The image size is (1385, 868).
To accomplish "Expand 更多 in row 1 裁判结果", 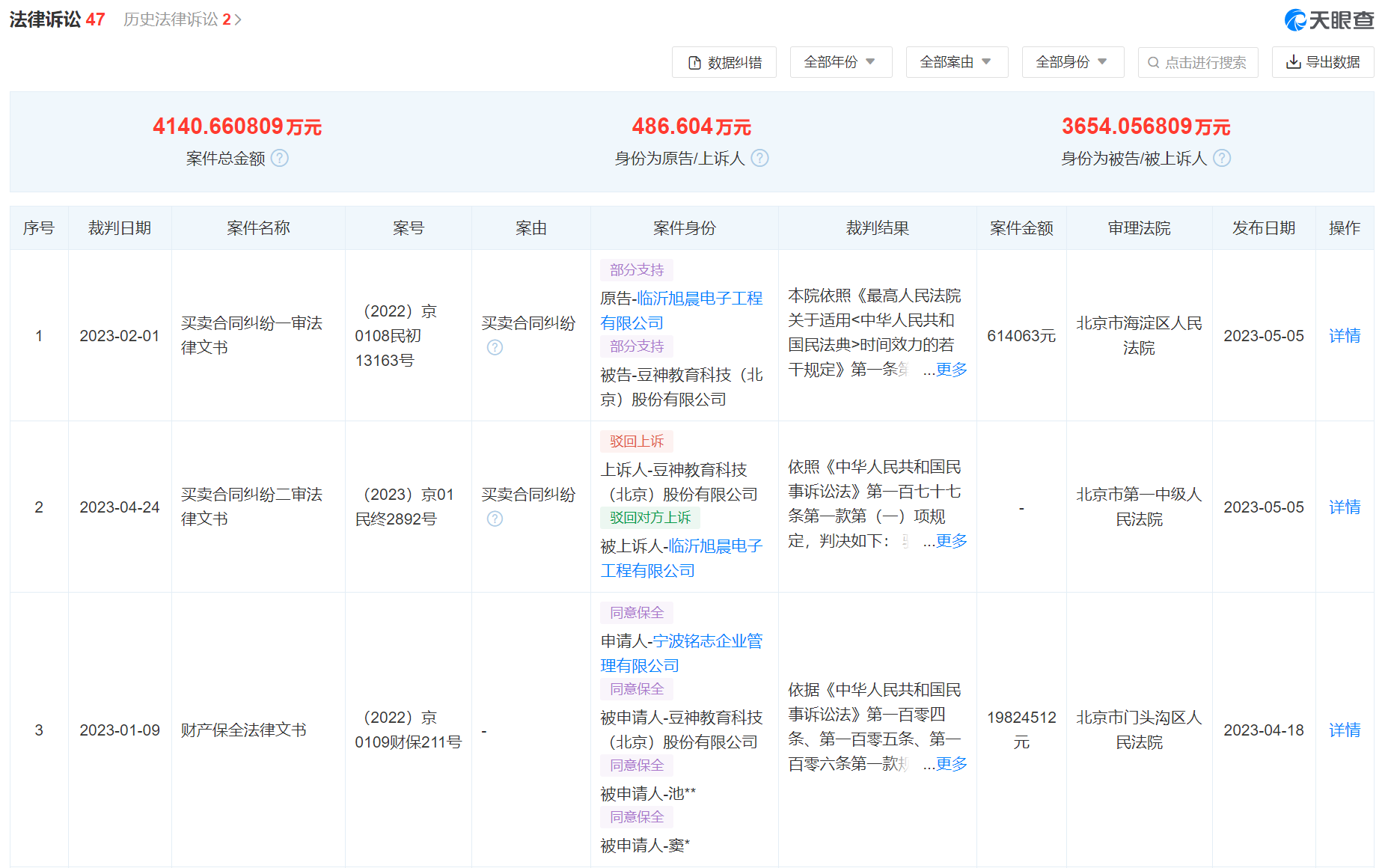I will click(951, 370).
